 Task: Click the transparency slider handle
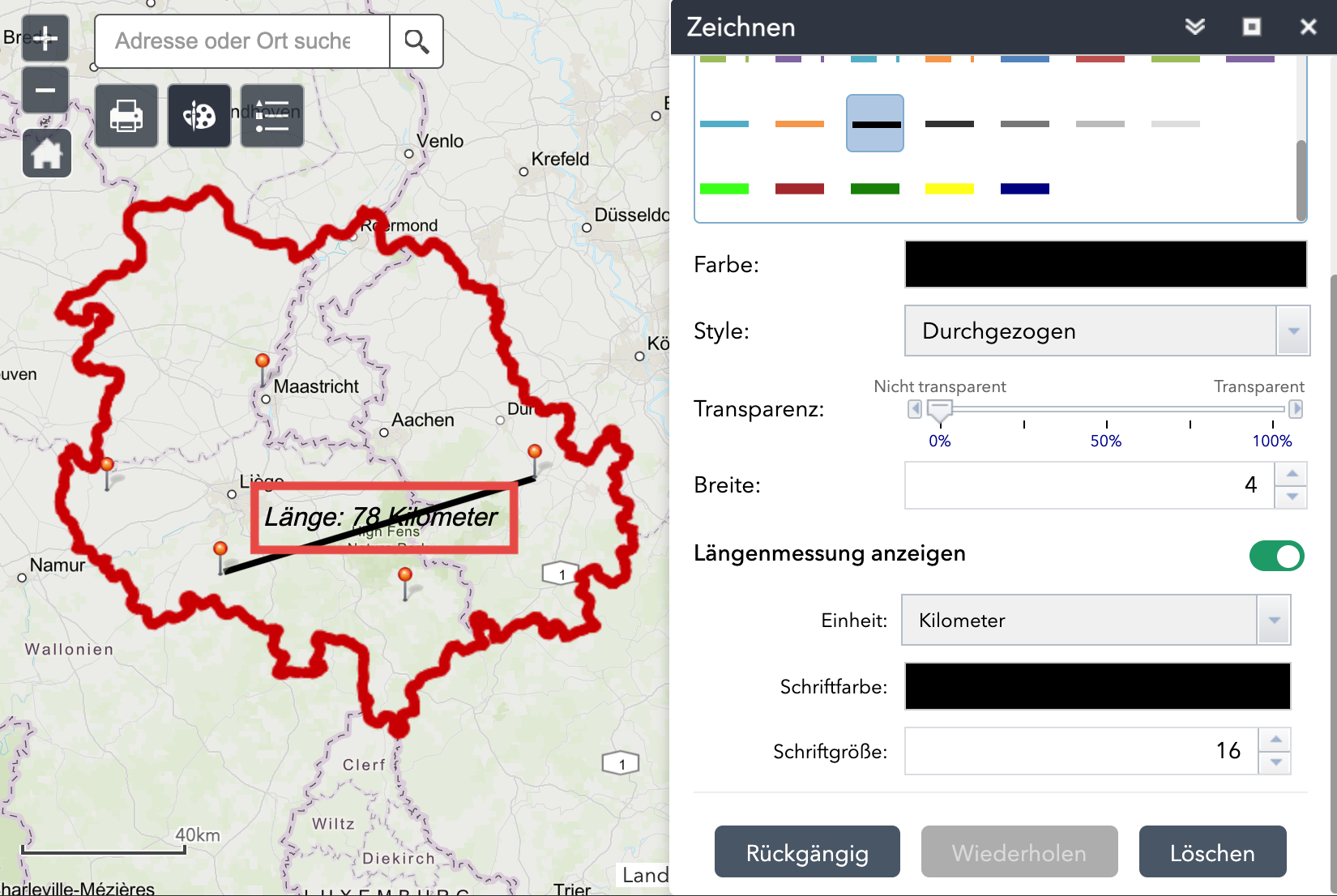[x=939, y=410]
